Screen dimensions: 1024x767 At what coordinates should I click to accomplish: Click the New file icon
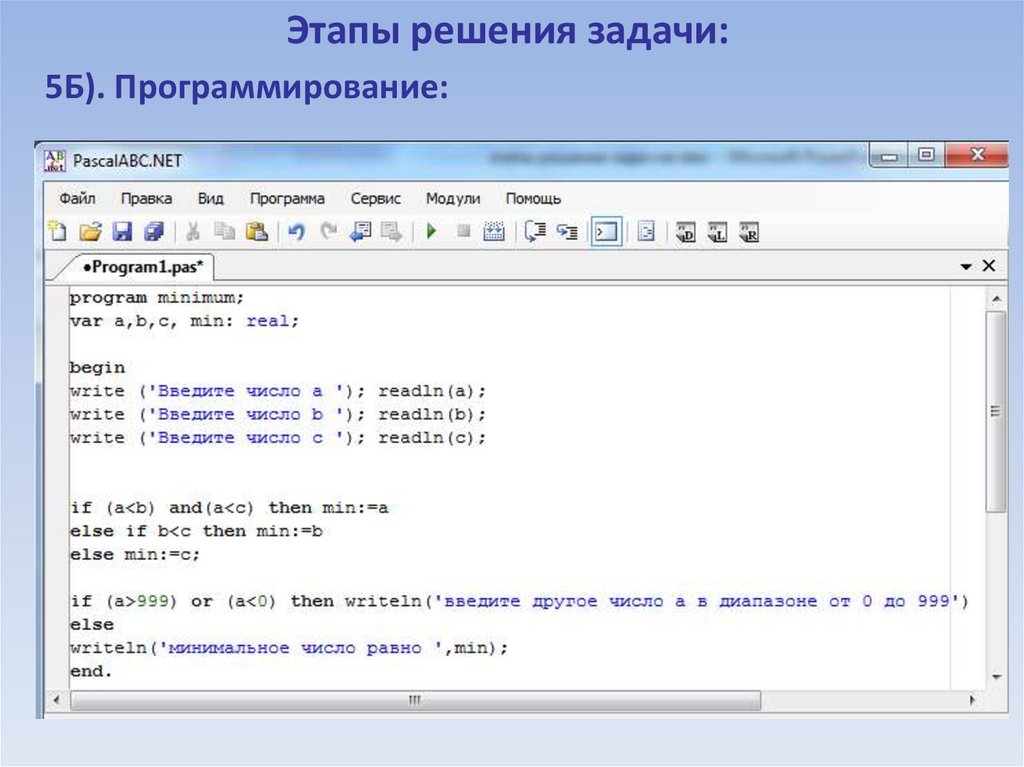58,231
